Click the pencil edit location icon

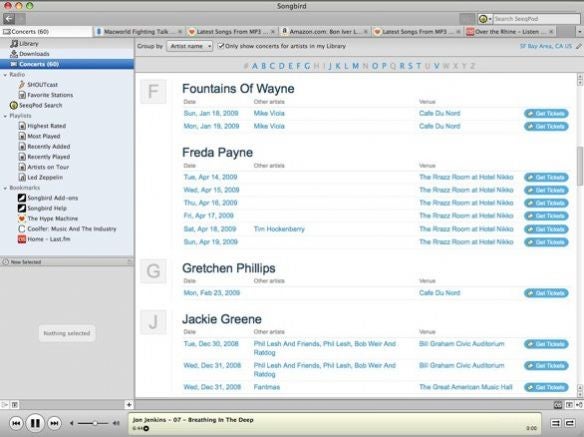pos(578,46)
